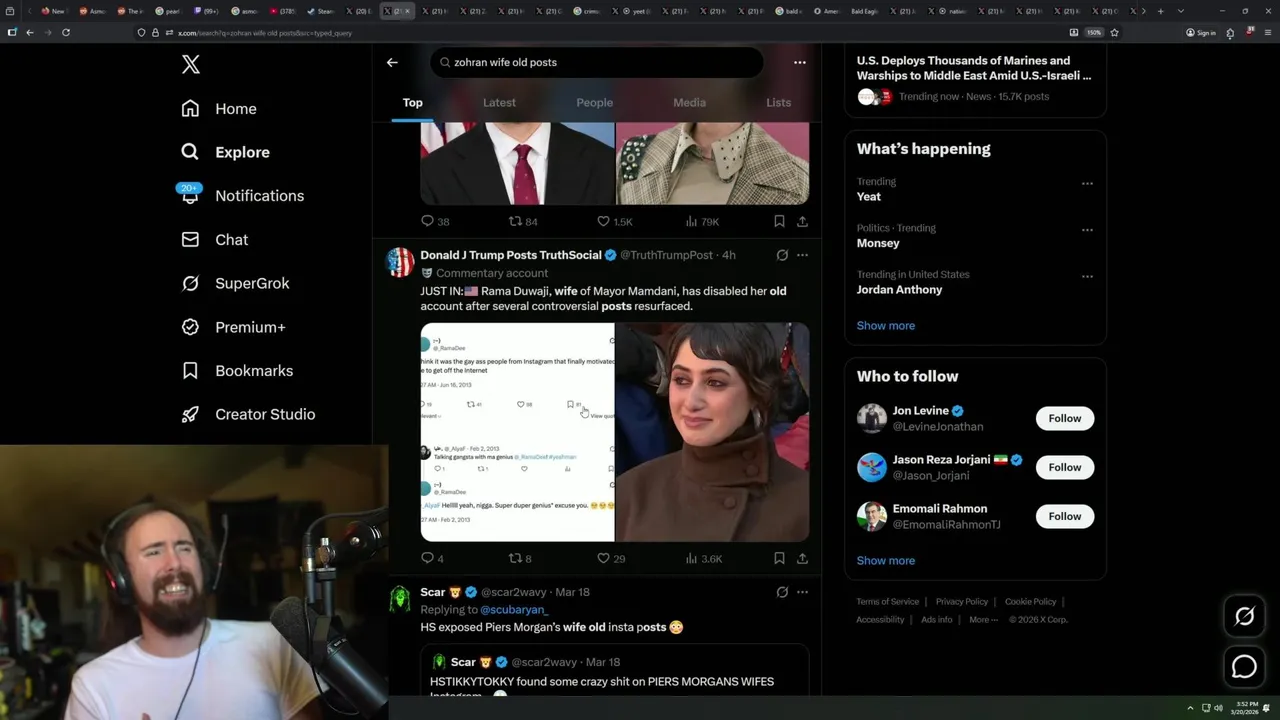Screen dimensions: 1280x720
Task: Open Donald J Trump Posts TruthSocial profile avatar
Action: 400,262
